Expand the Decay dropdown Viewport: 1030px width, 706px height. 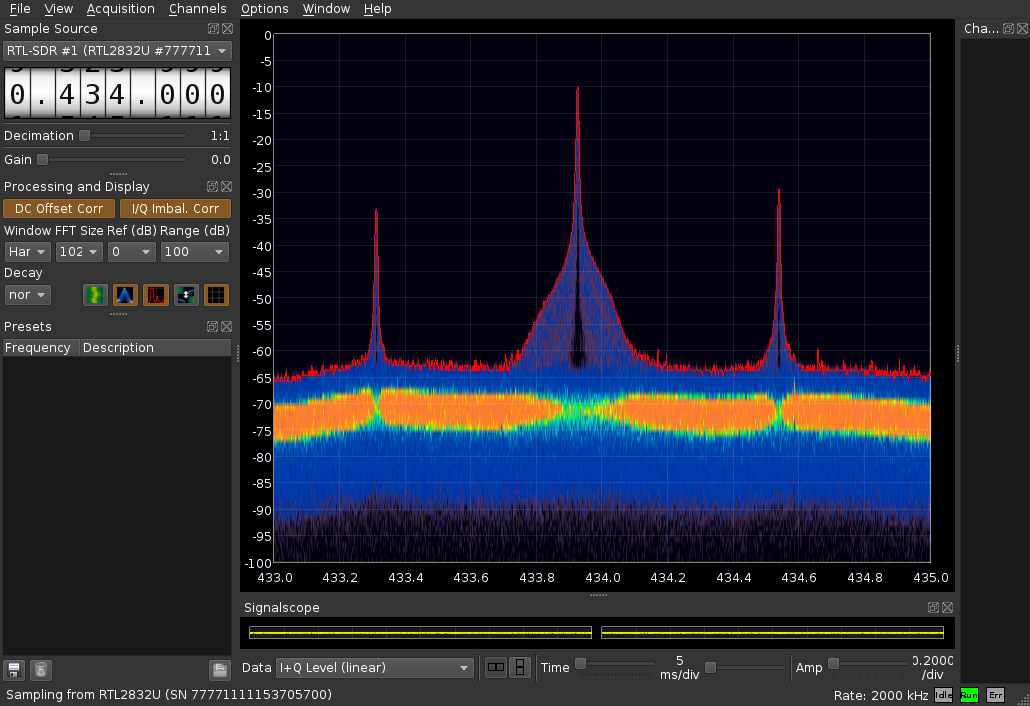click(27, 295)
